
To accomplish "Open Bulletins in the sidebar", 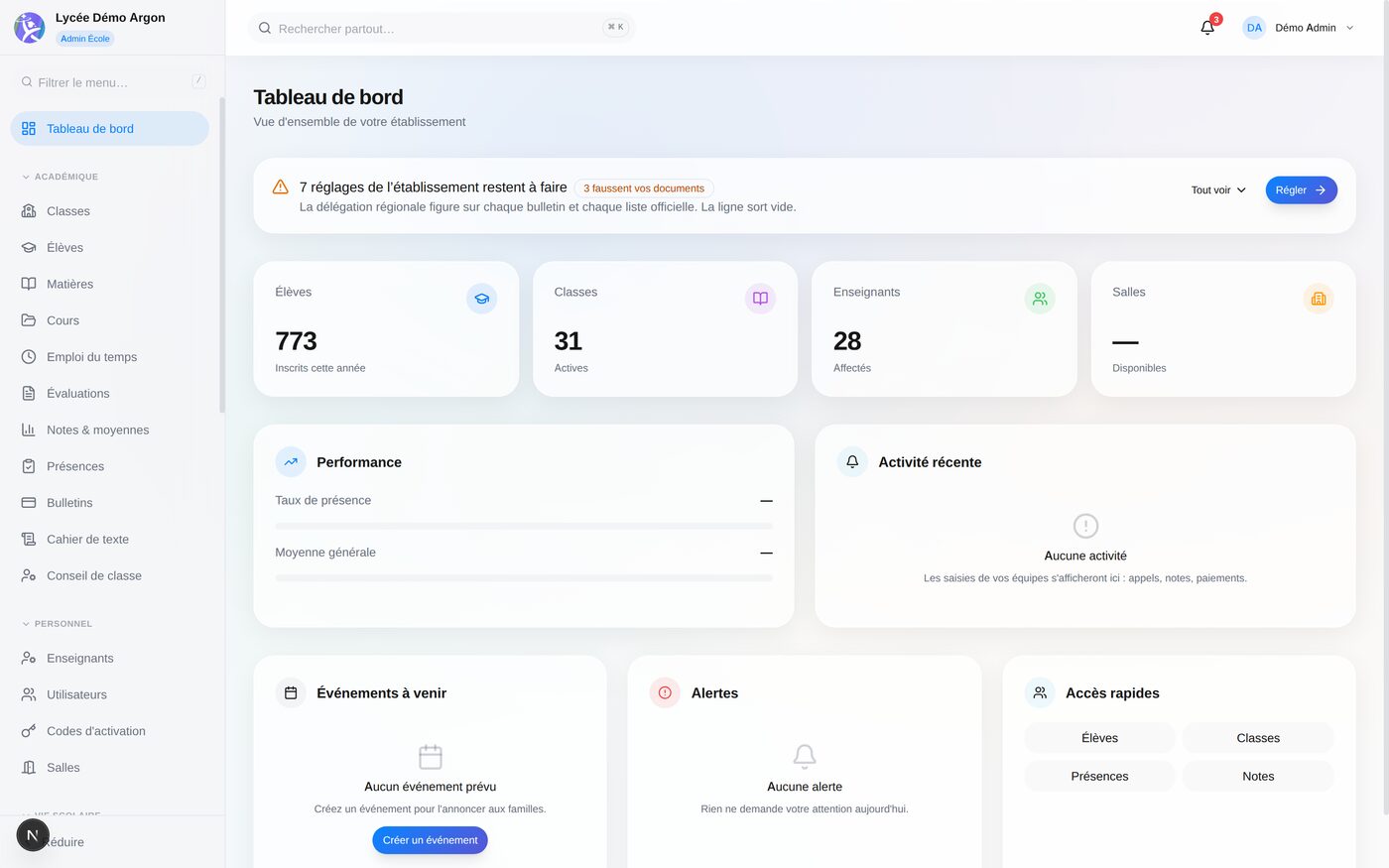I will pyautogui.click(x=109, y=503).
